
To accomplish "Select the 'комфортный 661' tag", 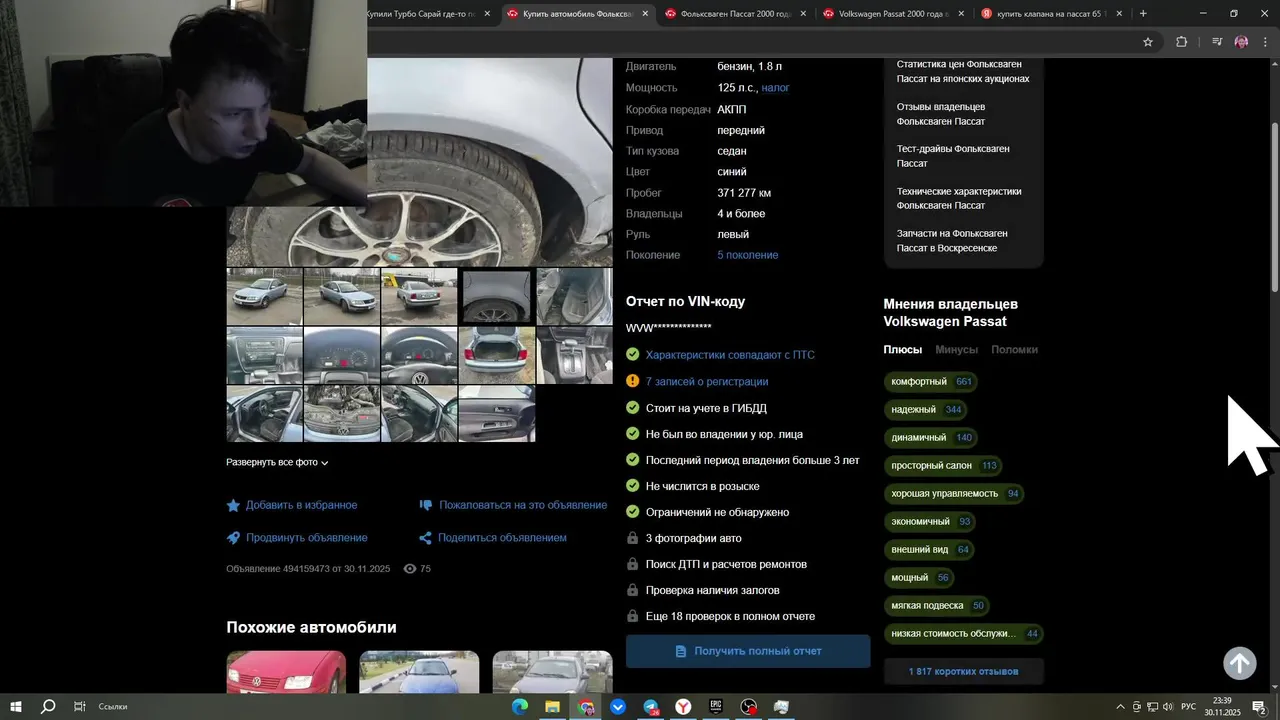I will 931,382.
